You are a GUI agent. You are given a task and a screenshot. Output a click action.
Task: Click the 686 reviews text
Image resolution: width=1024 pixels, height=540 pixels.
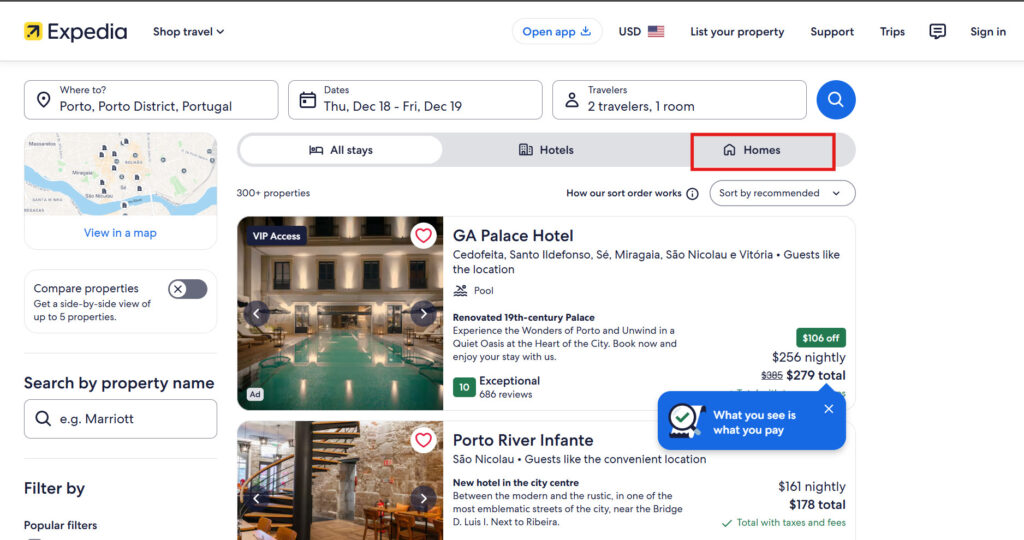(505, 394)
